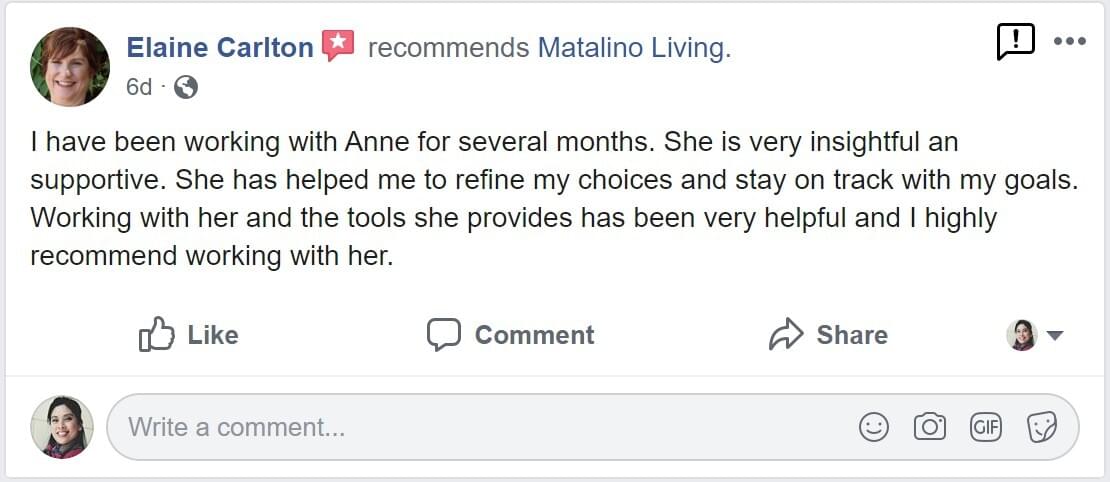The image size is (1110, 482).
Task: Click the red recommendation star badge
Action: pos(338,46)
